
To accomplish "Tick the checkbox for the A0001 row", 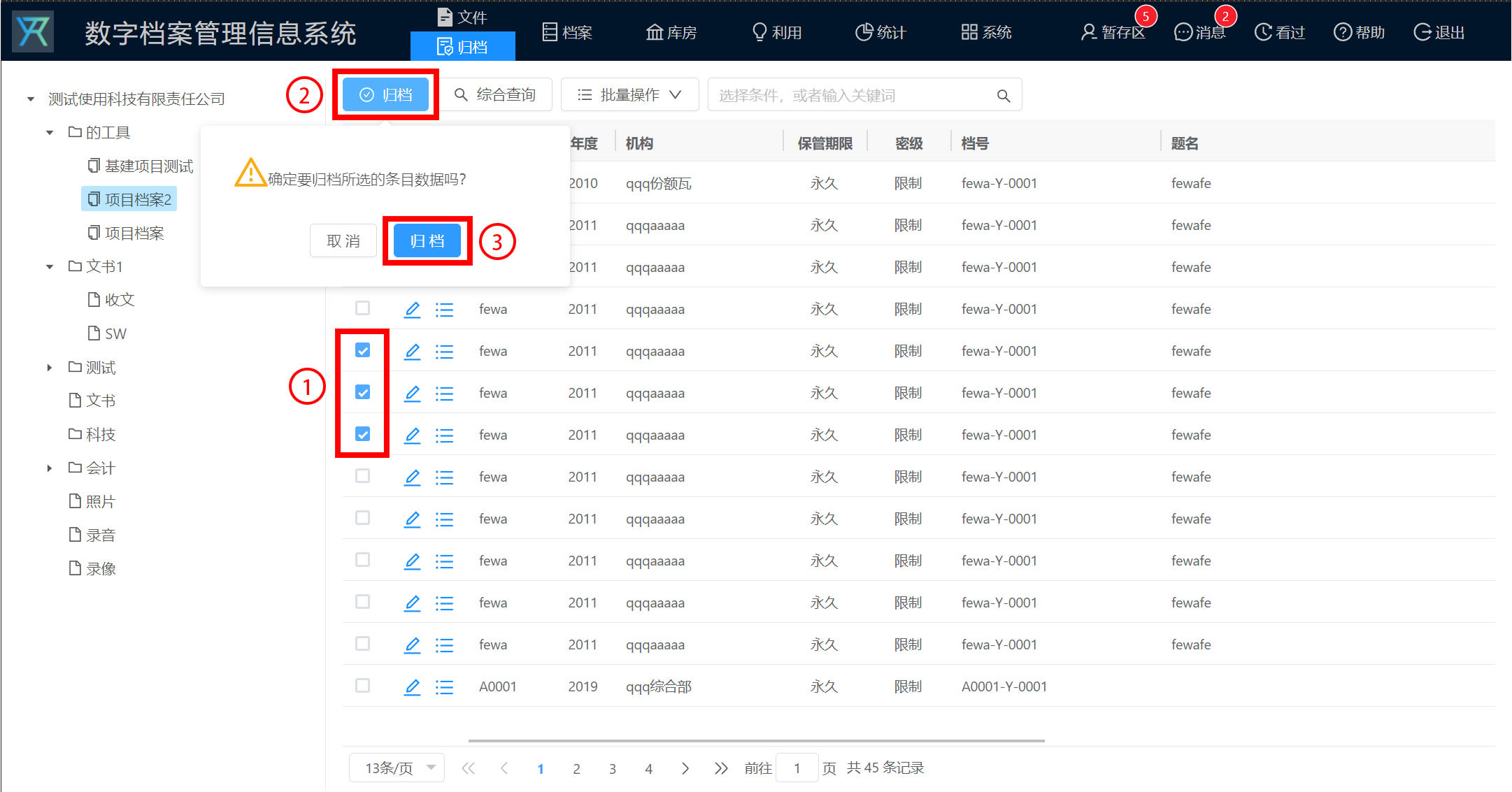I will point(362,686).
